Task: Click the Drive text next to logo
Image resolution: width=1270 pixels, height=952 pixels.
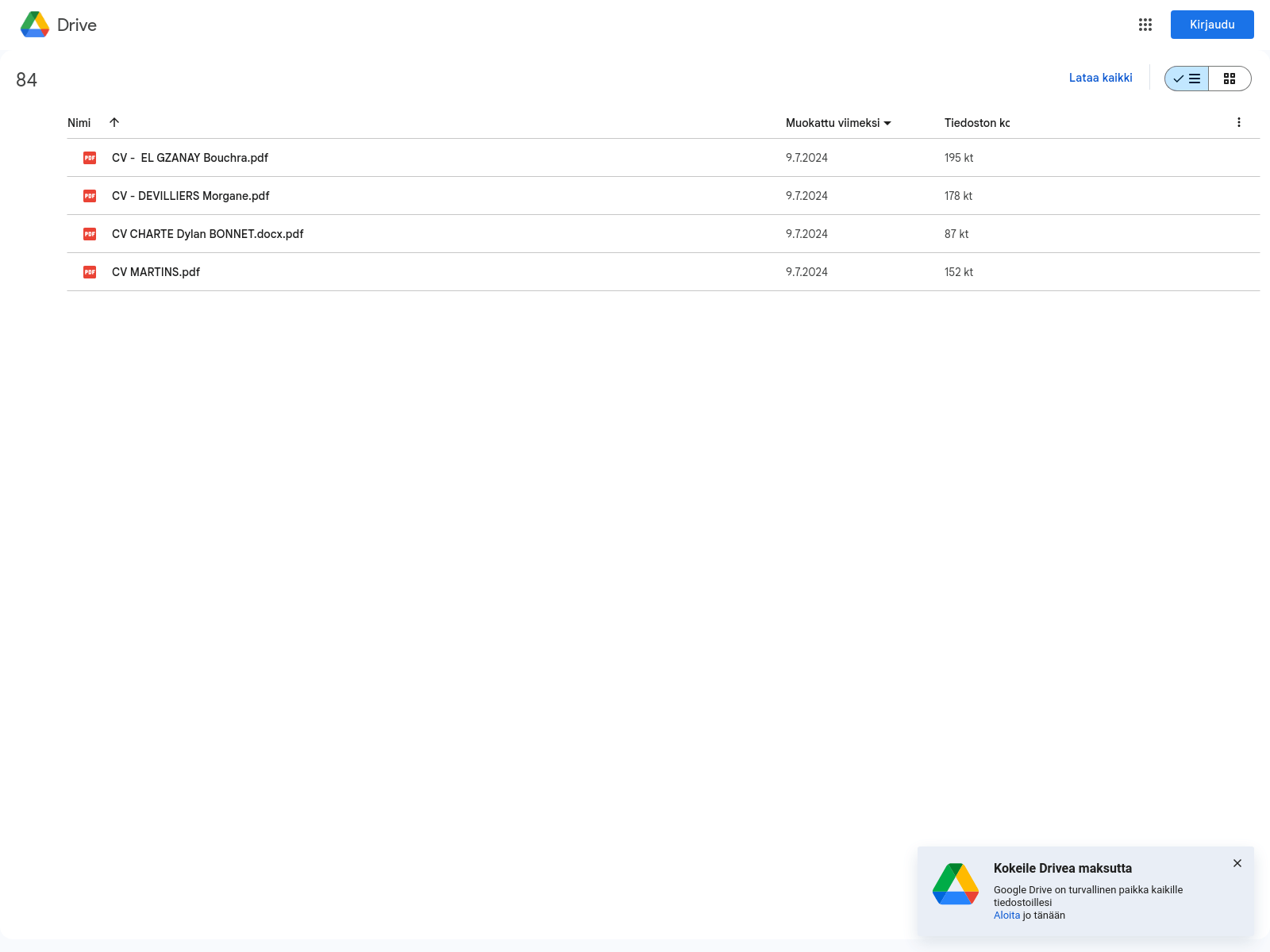Action: [77, 25]
